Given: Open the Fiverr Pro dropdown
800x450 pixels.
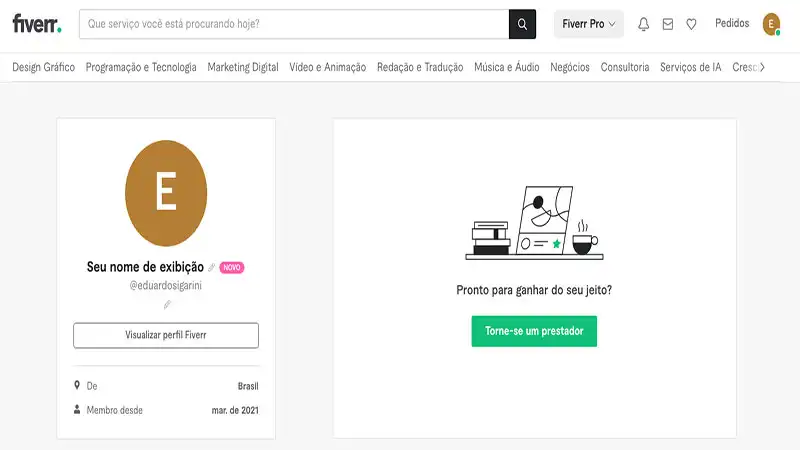Looking at the screenshot, I should [589, 24].
